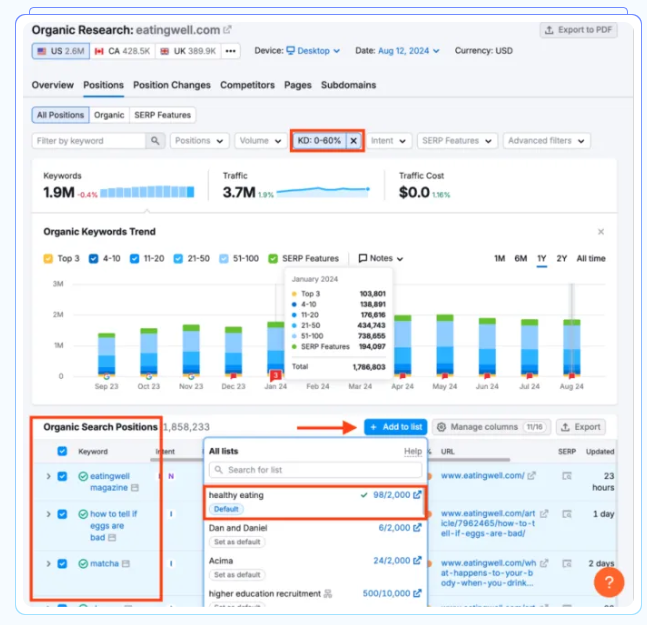Open eatingwell.com external link icon in title
647x625 pixels.
click(x=227, y=30)
